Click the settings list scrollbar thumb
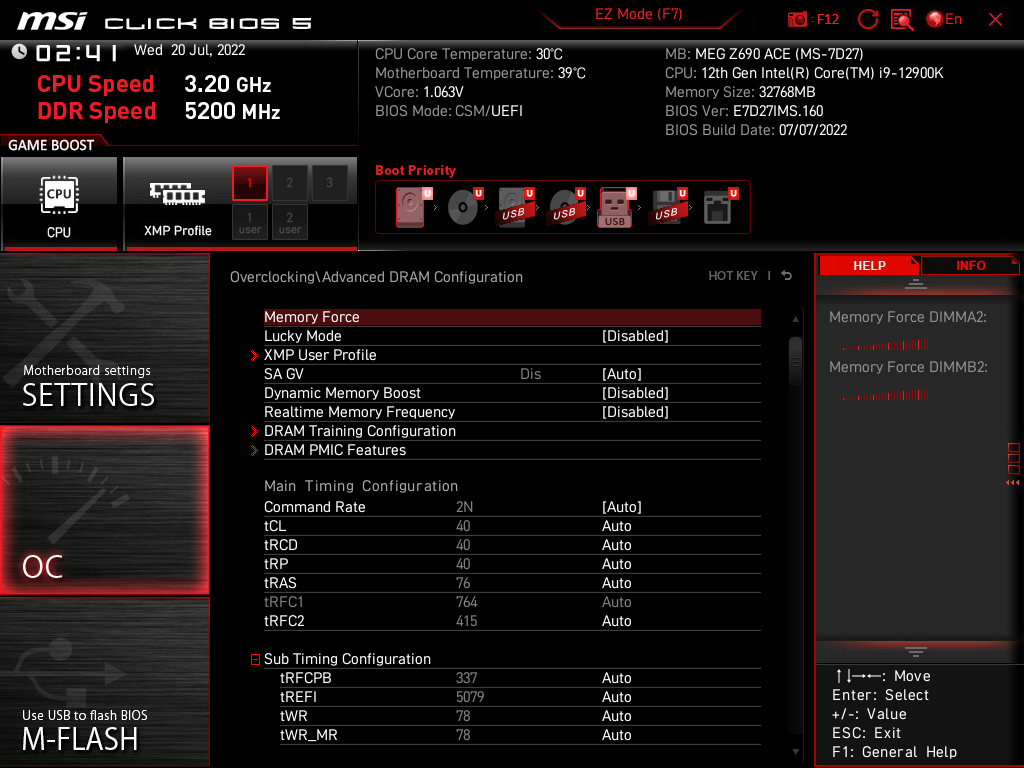This screenshot has height=768, width=1024. click(795, 360)
